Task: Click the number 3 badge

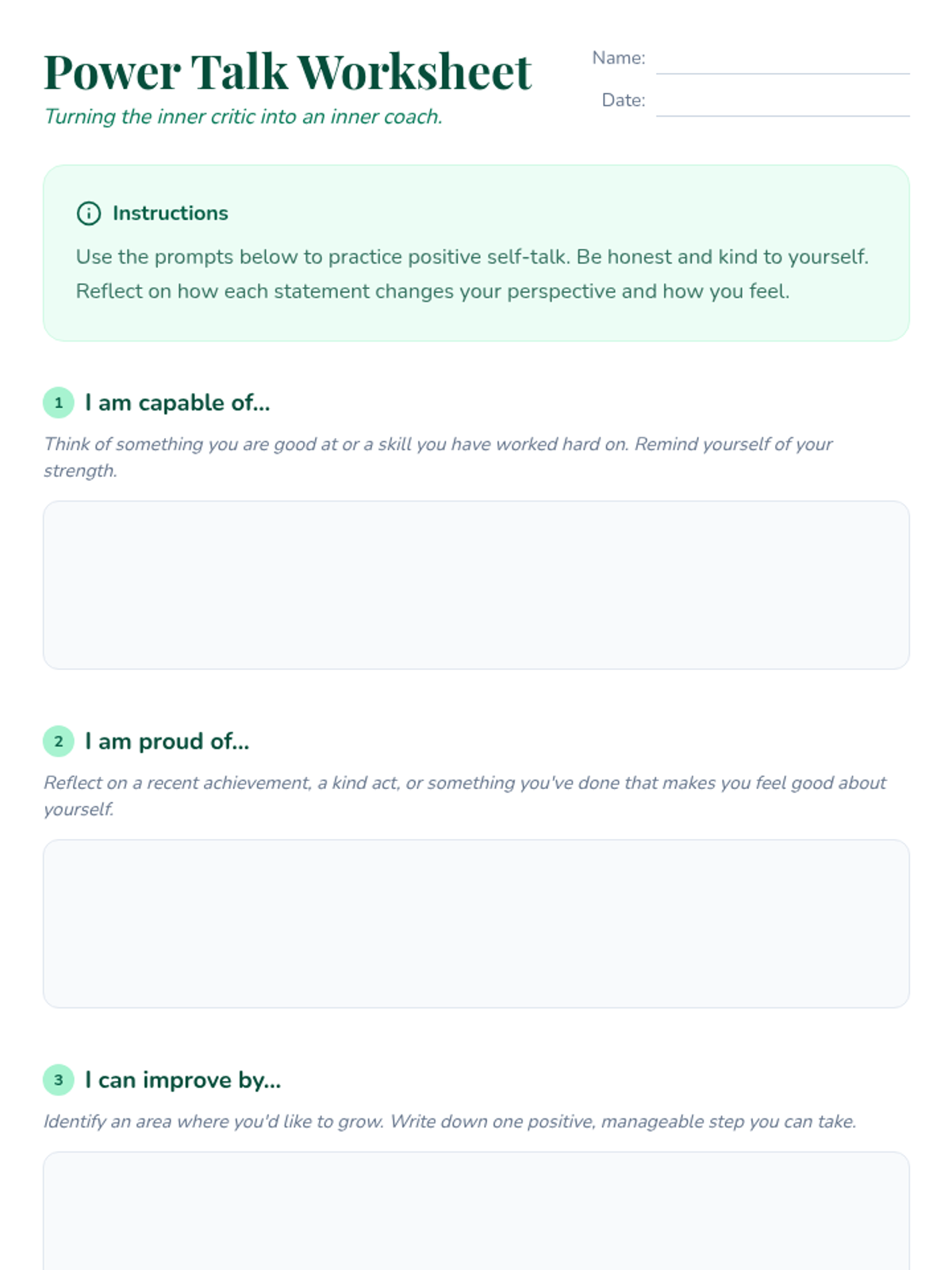Action: (59, 1080)
